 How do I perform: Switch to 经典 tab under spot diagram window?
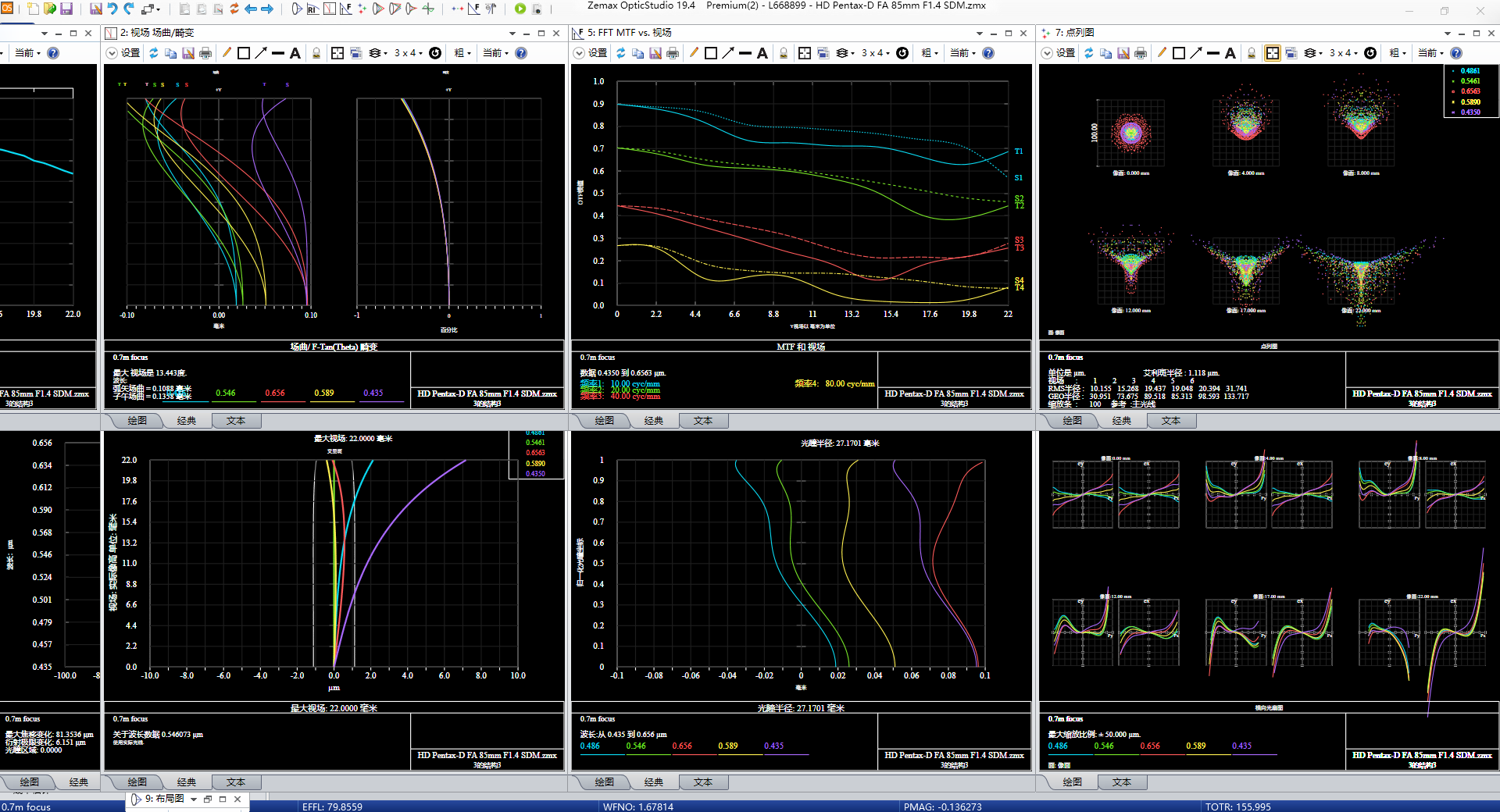pyautogui.click(x=1122, y=421)
